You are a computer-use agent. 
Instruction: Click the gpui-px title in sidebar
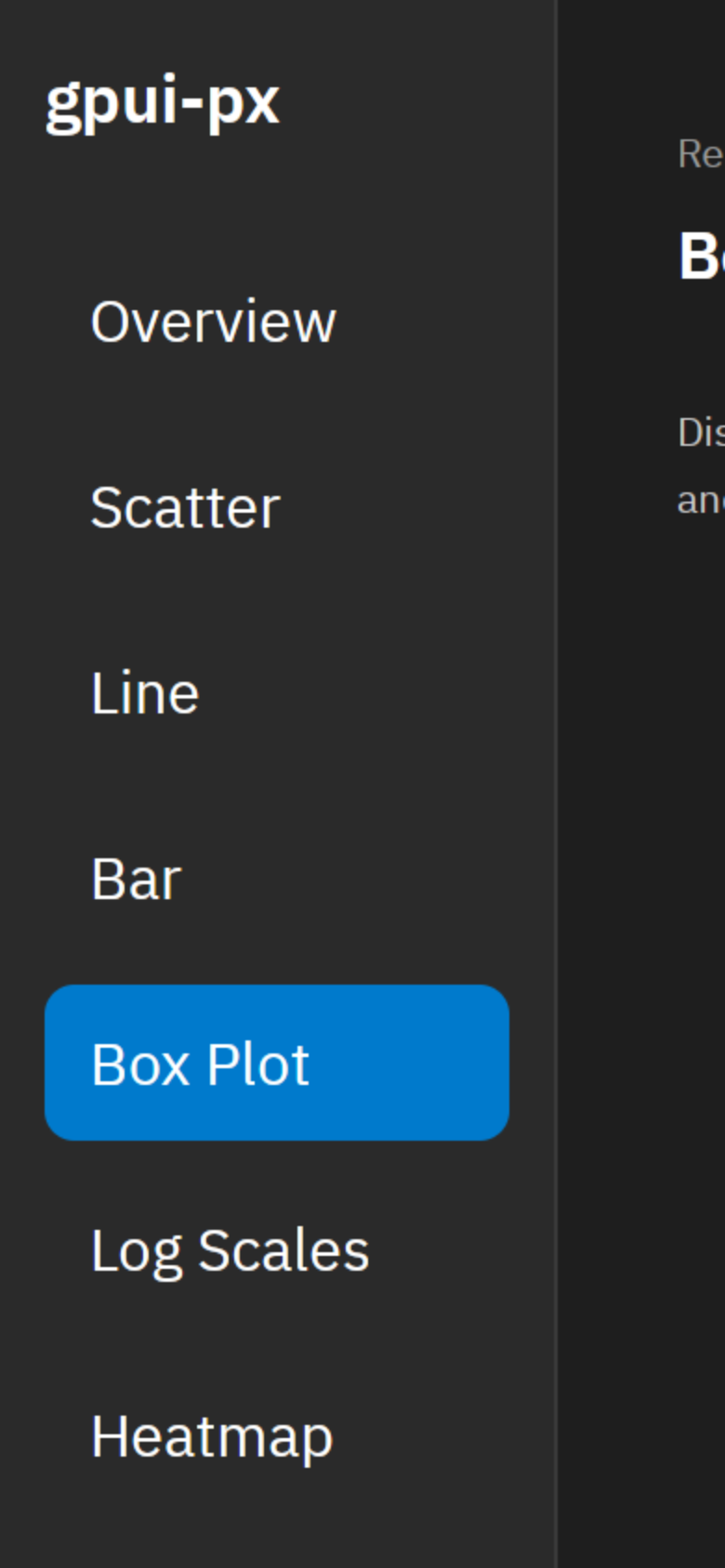click(x=163, y=102)
